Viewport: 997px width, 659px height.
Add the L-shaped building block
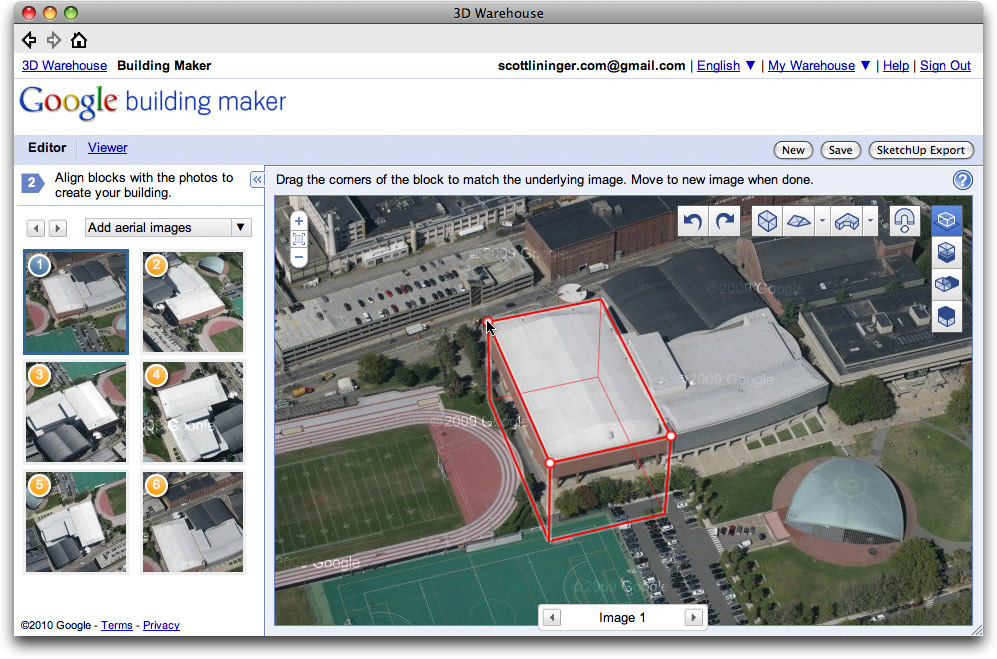point(847,221)
